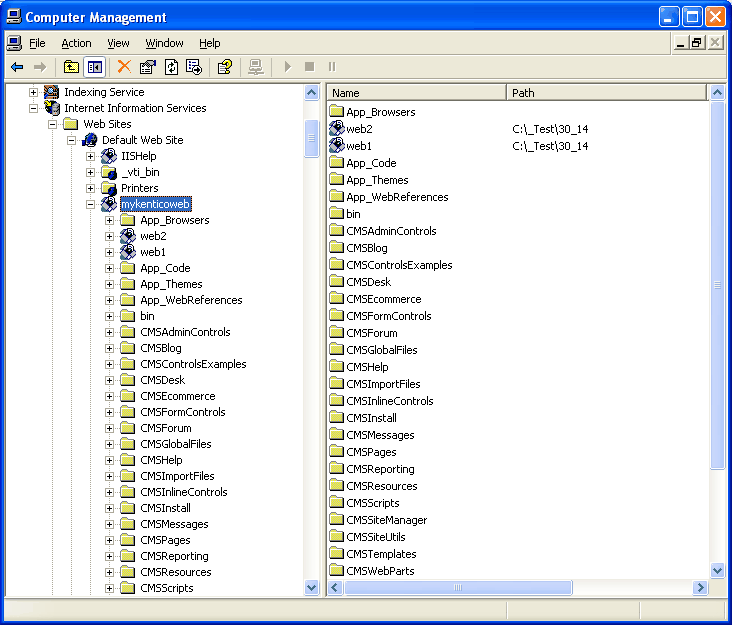Select CMSTemplates in the right pane list

click(x=381, y=554)
